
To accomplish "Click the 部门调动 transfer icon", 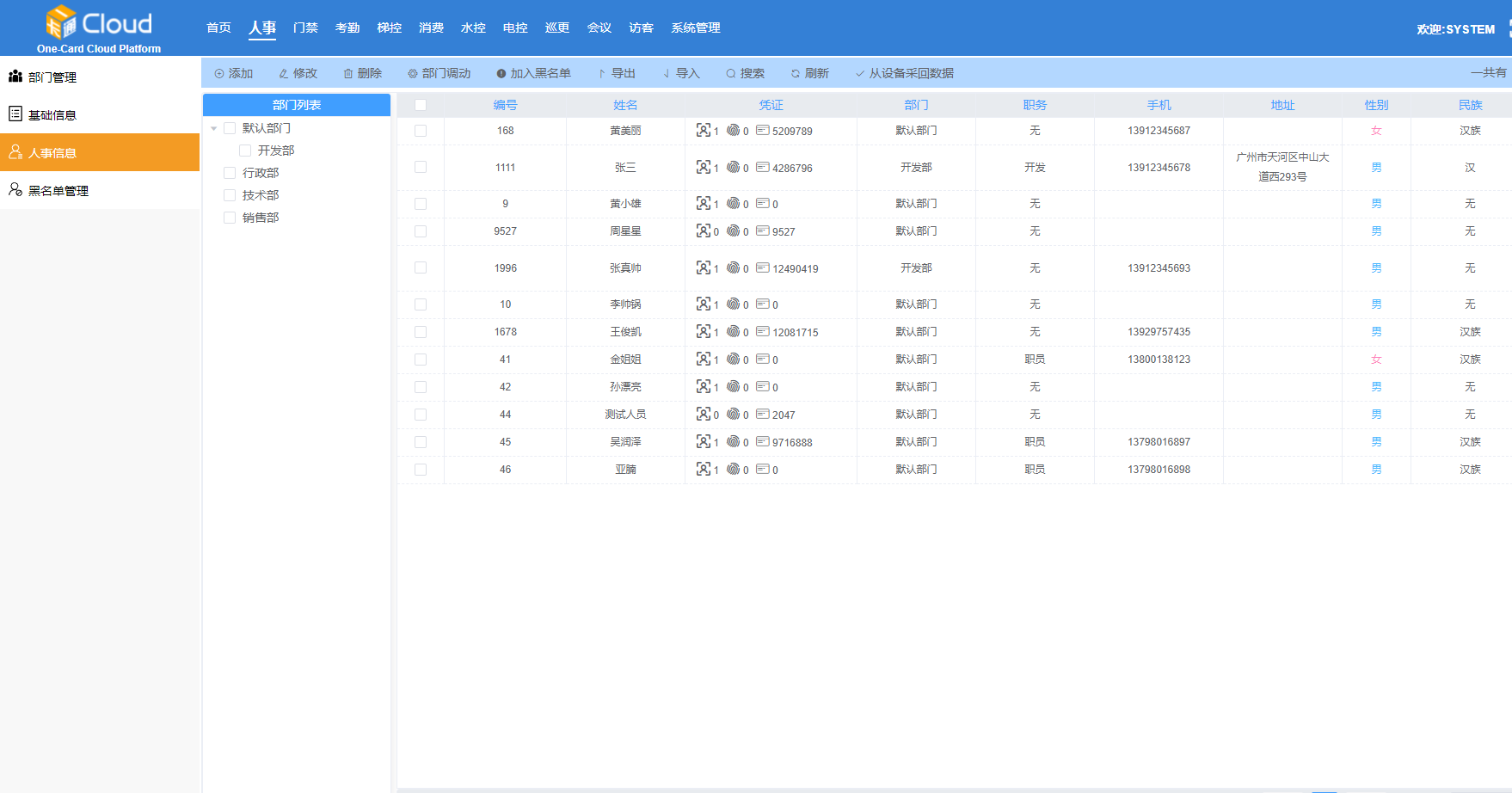I will tap(413, 74).
